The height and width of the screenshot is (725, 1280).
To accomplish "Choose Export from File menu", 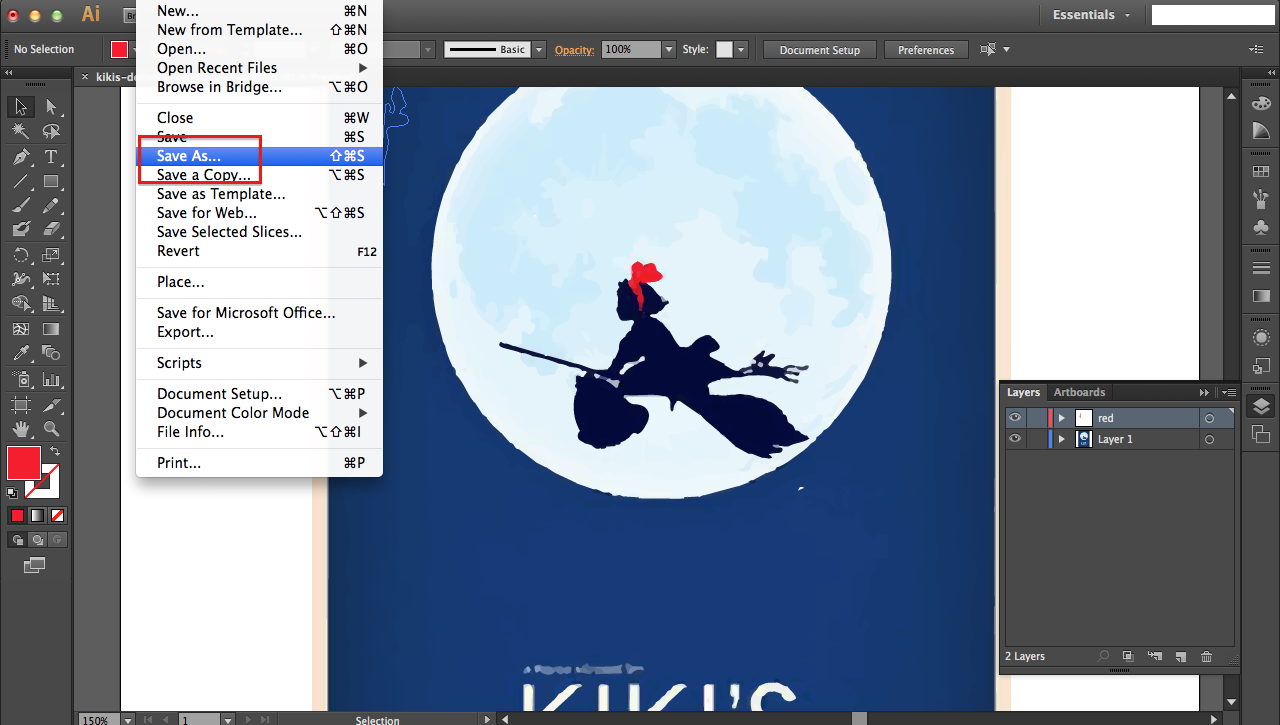I will tap(260, 332).
